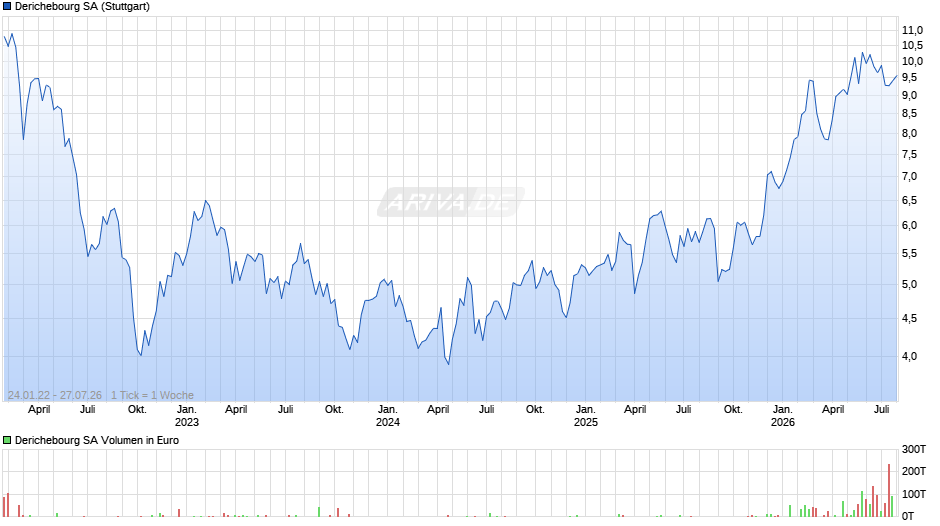Viewport: 940px width, 526px height.
Task: Click the 5,5 price axis label
Action: (909, 254)
